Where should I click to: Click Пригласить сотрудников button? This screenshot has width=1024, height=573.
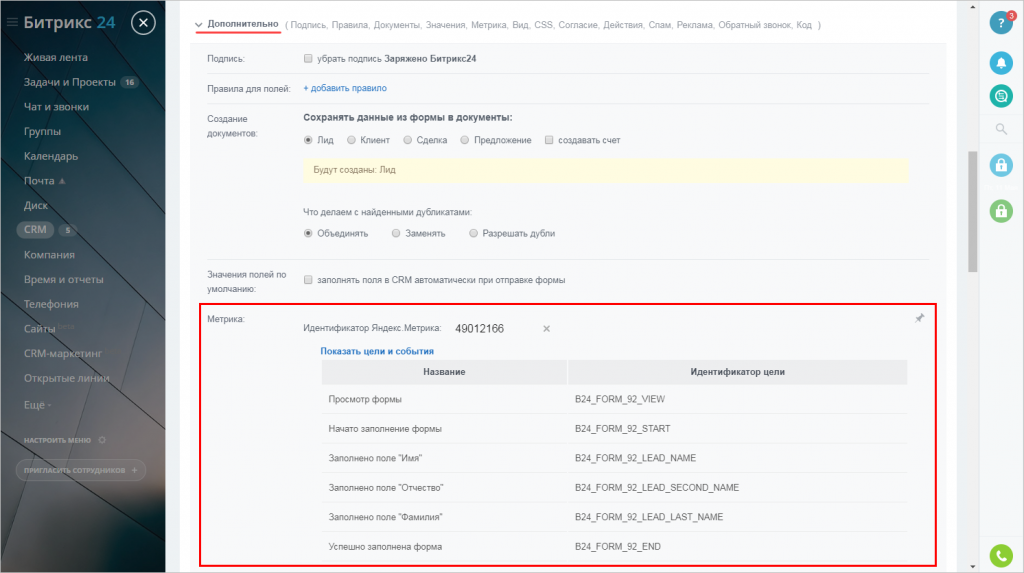coord(81,470)
